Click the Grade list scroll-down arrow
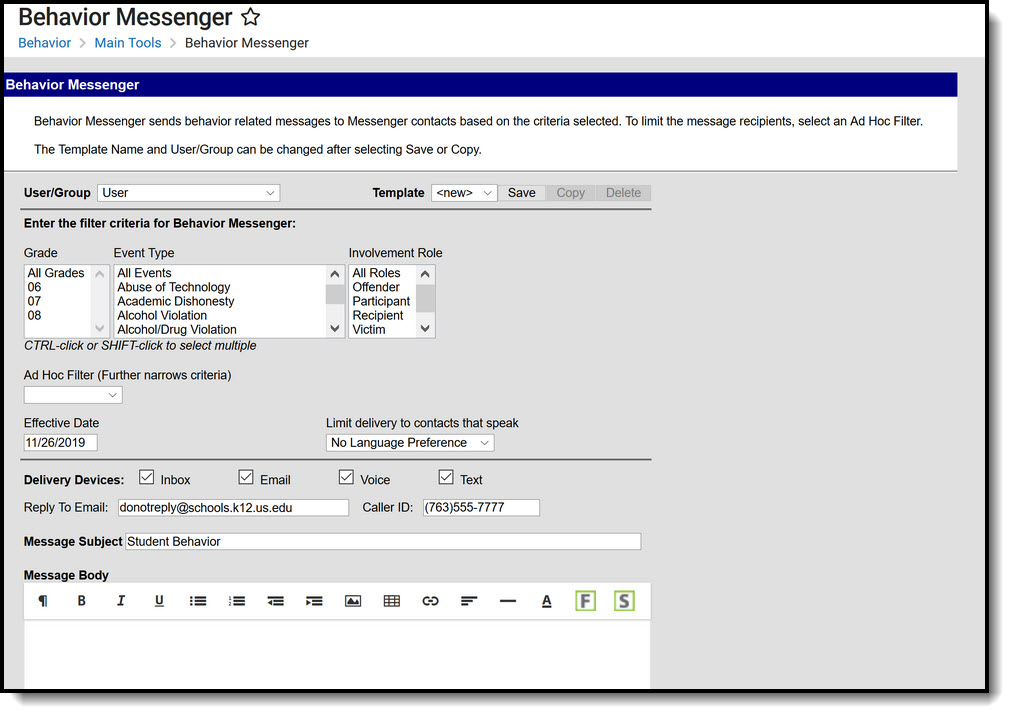1013x717 pixels. 99,329
